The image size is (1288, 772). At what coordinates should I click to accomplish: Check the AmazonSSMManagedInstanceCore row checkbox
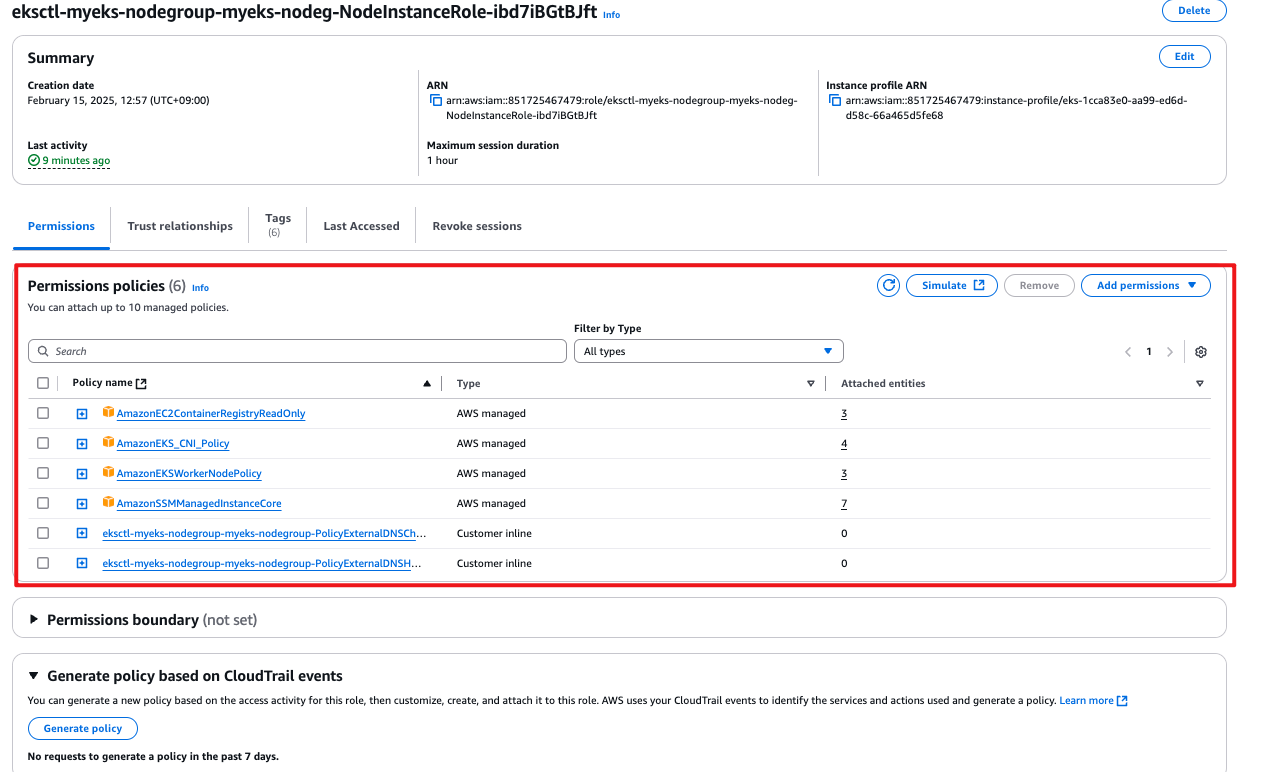43,503
